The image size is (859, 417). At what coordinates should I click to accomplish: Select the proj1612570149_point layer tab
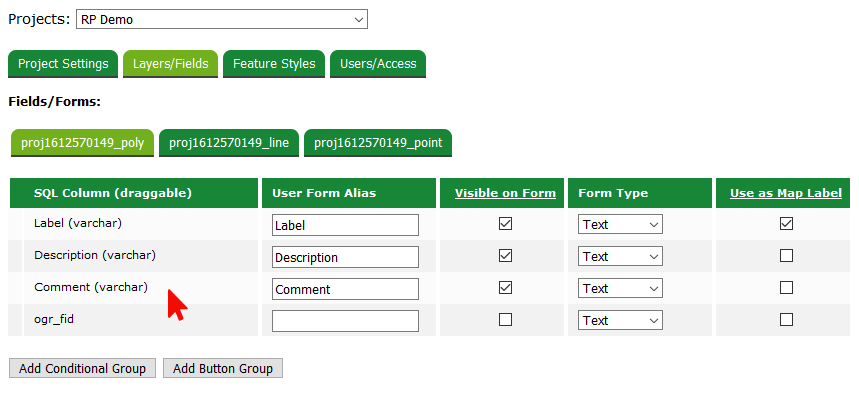[378, 143]
